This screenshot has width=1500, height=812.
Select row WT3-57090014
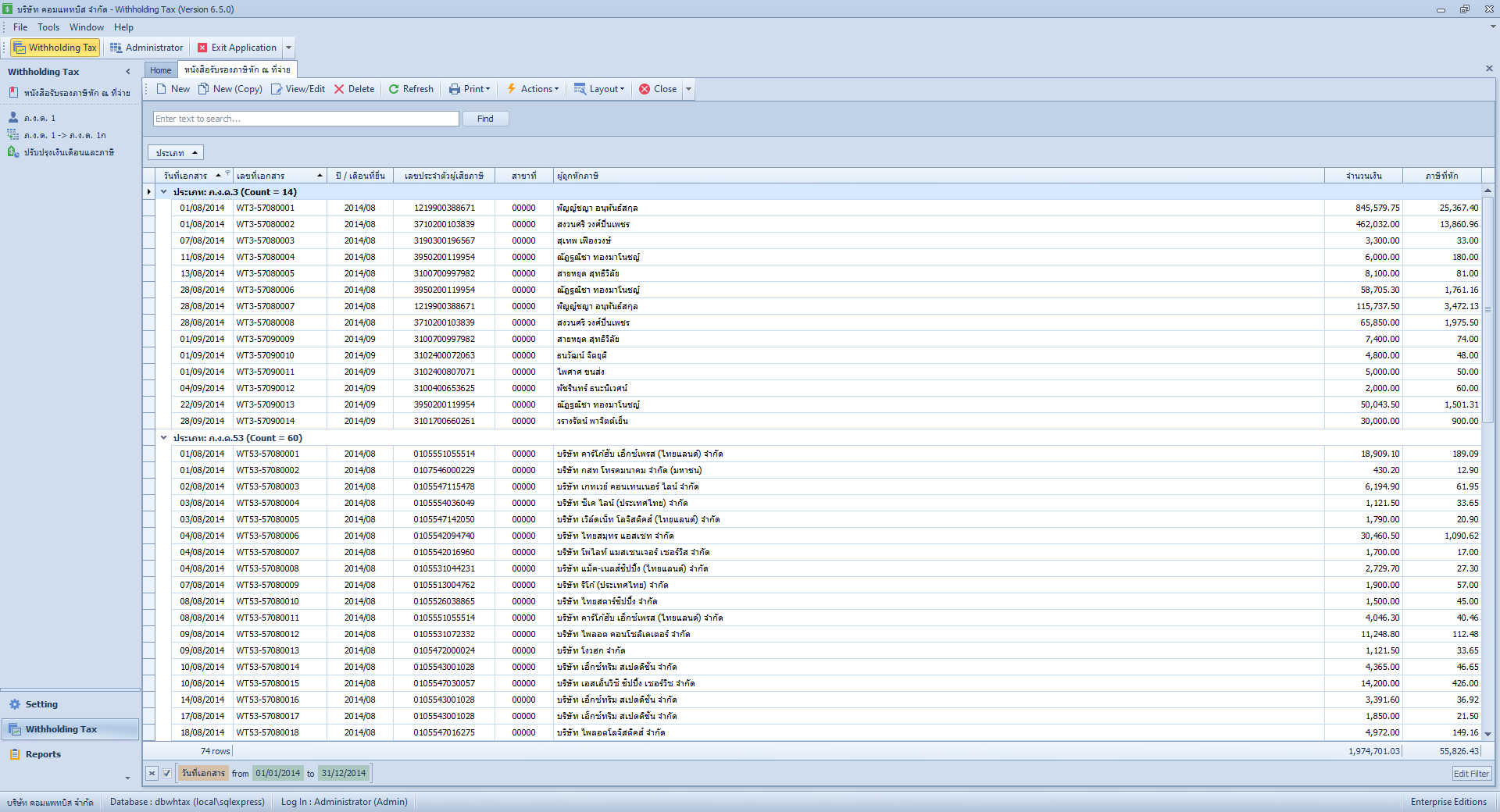click(x=812, y=422)
